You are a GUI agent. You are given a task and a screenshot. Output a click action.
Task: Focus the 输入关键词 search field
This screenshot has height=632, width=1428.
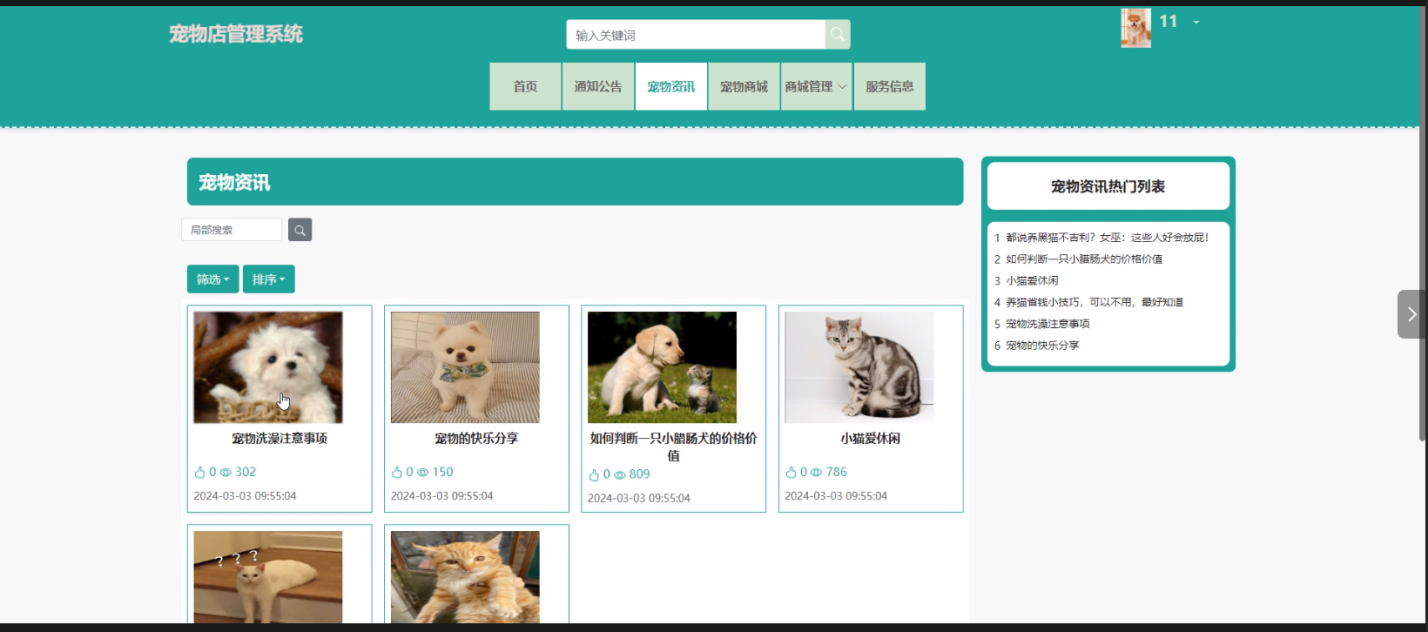[x=696, y=35]
